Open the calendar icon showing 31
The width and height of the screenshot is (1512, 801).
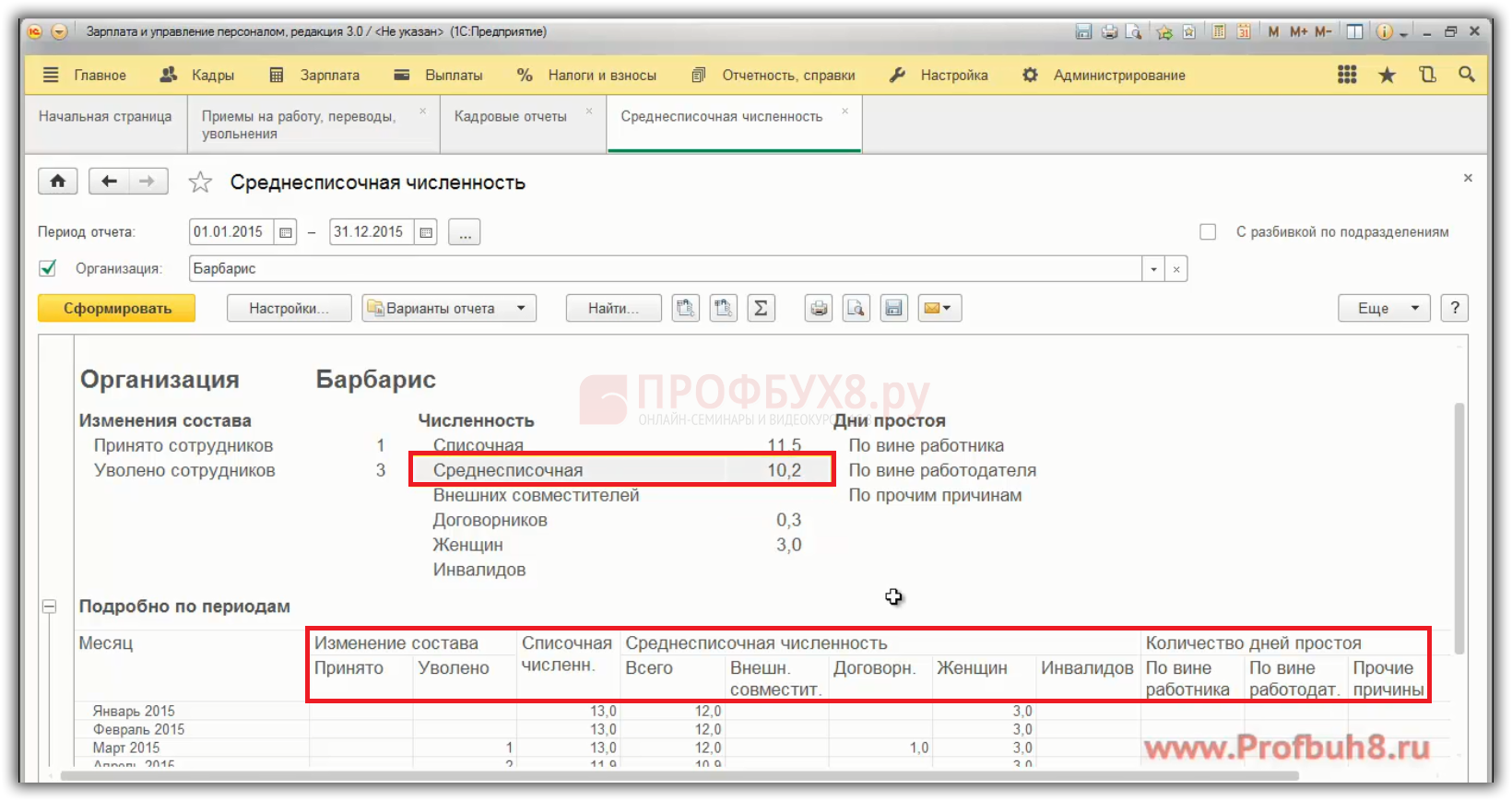[1243, 31]
